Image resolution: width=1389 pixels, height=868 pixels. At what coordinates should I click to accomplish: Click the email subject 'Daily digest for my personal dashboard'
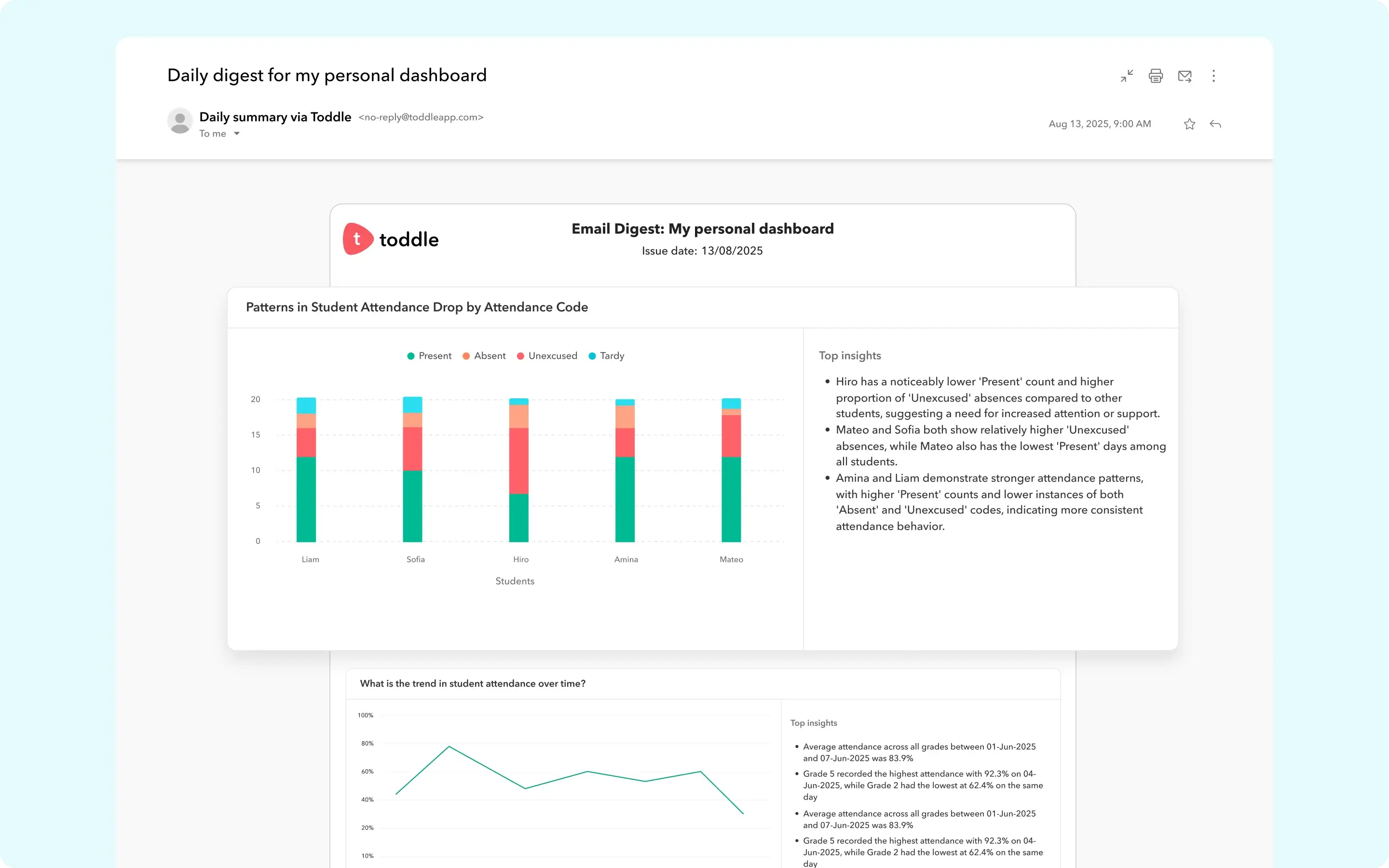[327, 75]
